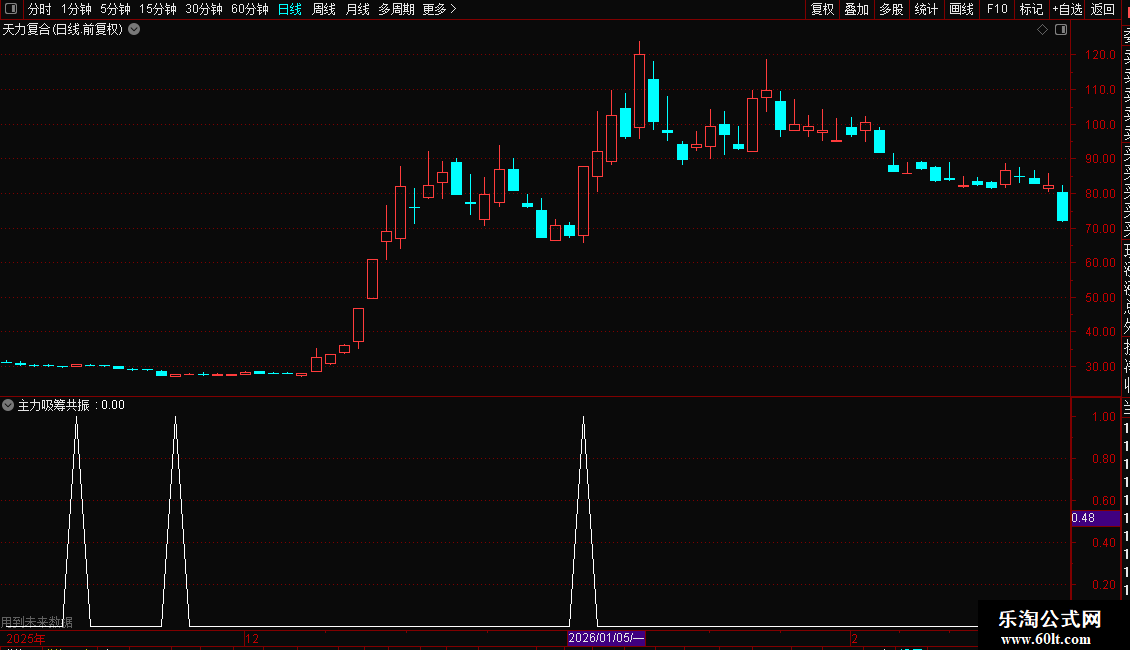1130x650 pixels.
Task: Switch to the 分时 chart view
Action: coord(40,9)
